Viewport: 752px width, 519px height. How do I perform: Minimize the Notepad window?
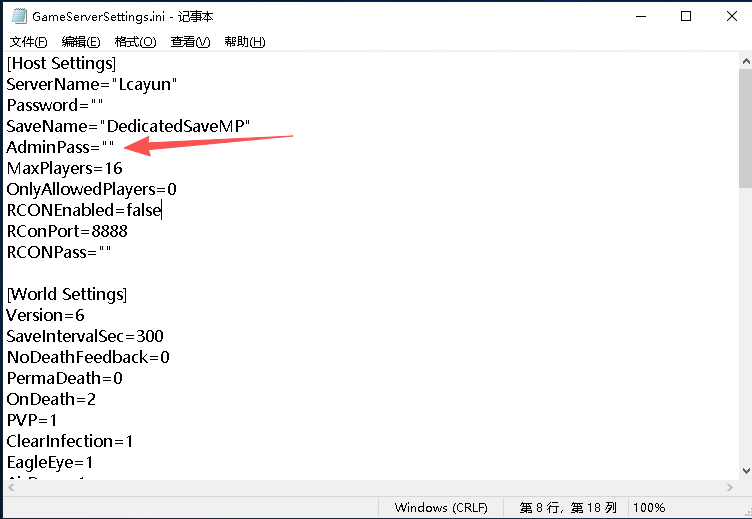[x=639, y=17]
